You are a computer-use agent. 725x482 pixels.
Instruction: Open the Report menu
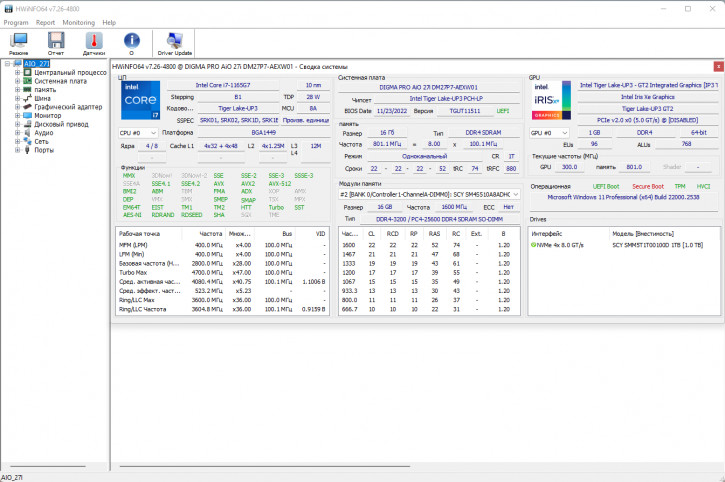point(45,23)
